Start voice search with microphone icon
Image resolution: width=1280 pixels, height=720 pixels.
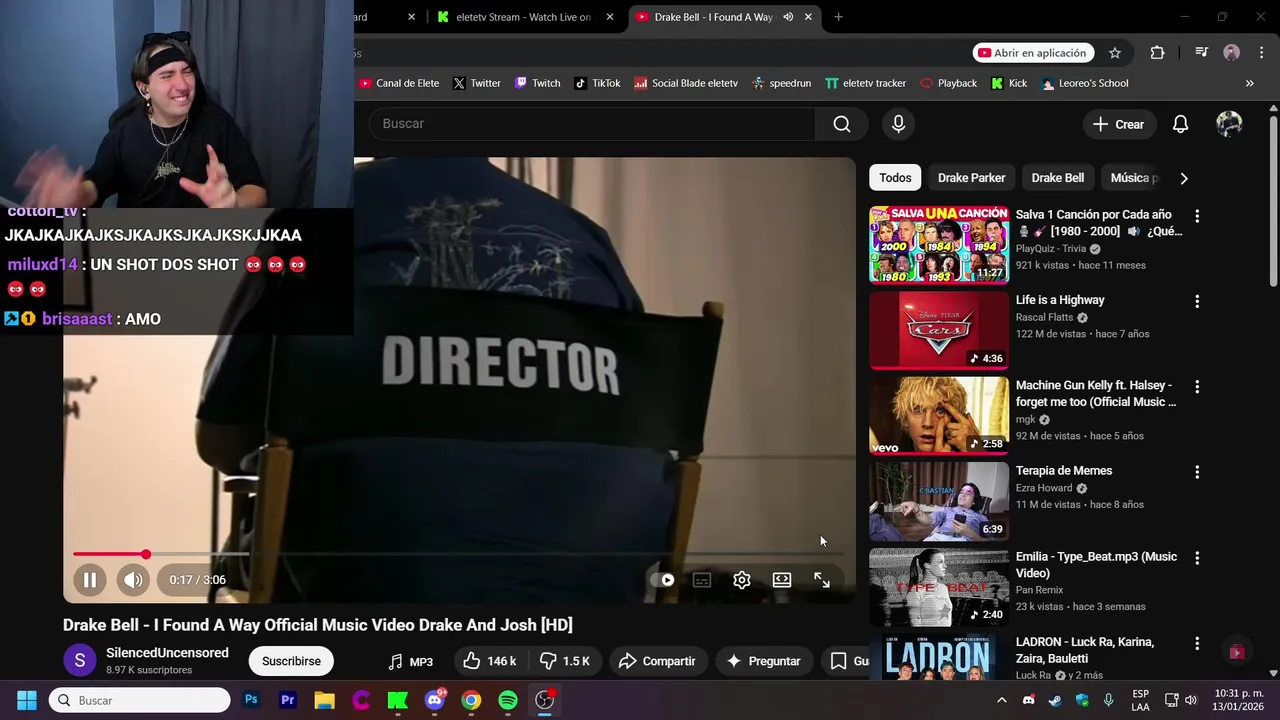pos(898,124)
